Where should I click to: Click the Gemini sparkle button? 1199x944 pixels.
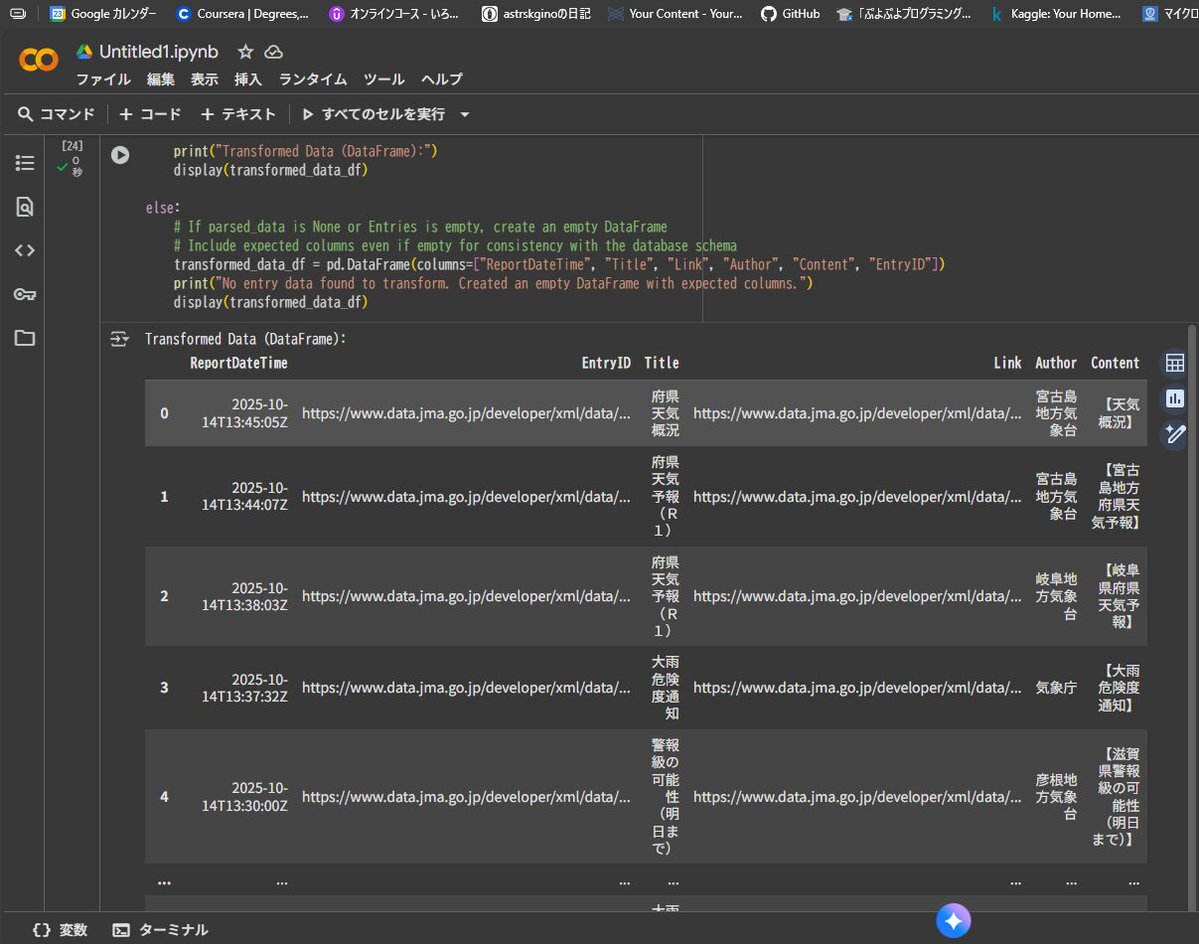click(x=953, y=920)
